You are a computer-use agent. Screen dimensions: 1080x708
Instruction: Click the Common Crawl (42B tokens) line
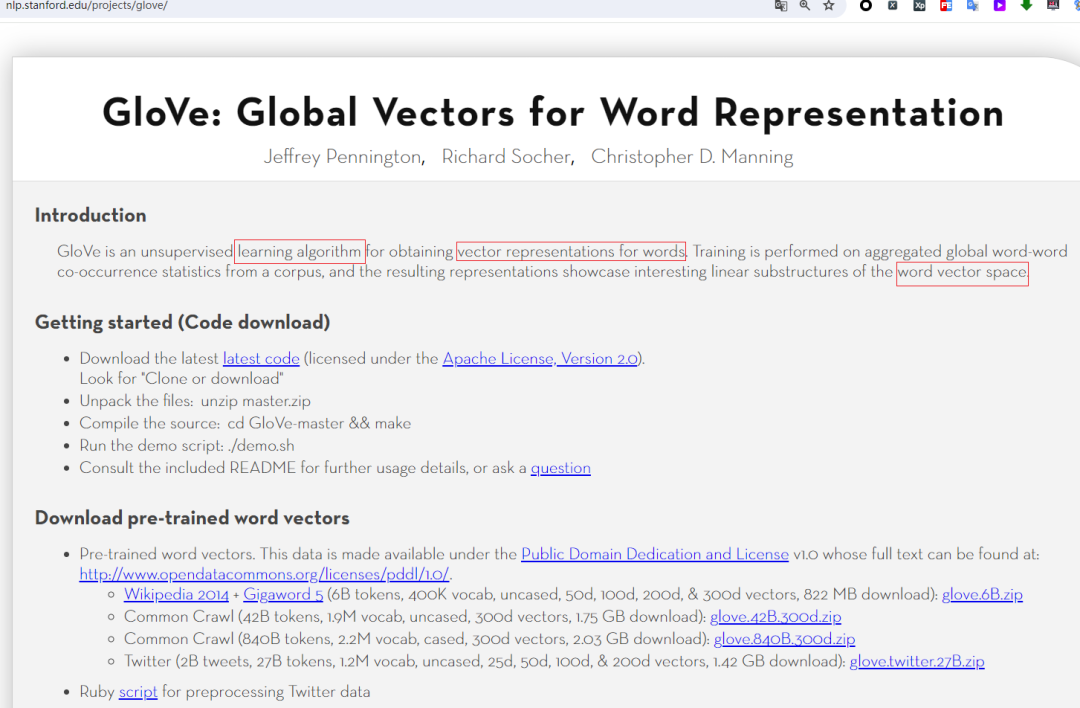482,616
